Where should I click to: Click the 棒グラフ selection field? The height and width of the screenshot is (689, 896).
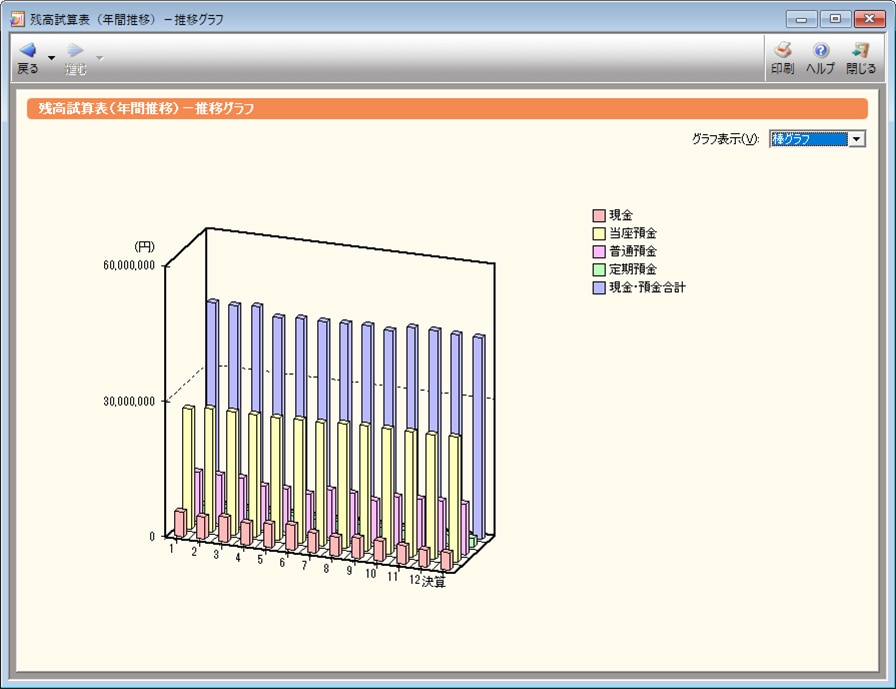[808, 139]
